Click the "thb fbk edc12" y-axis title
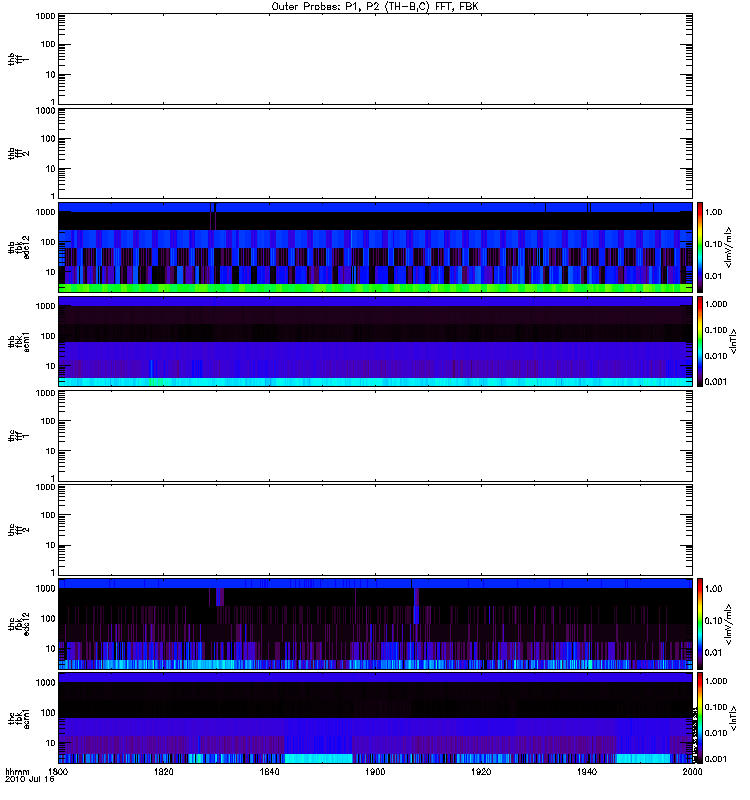This screenshot has height=800, width=750. point(18,247)
